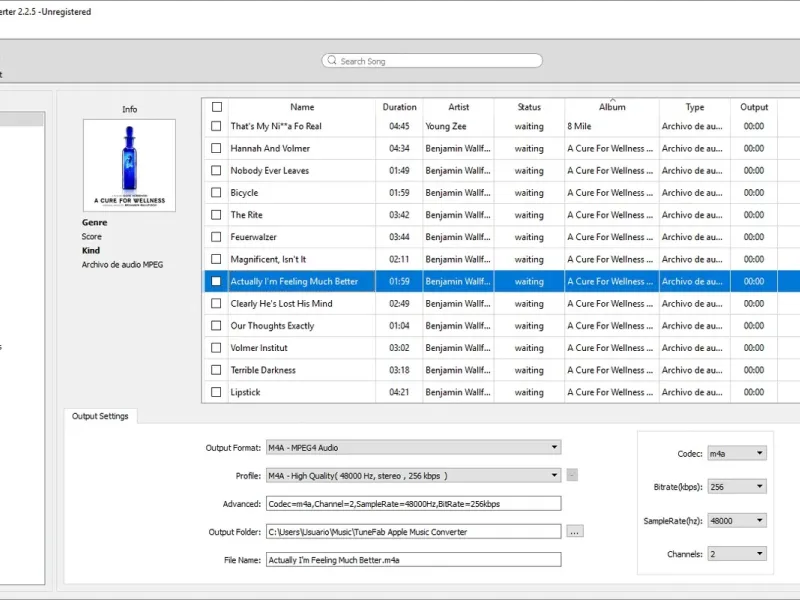Click the magnifier icon in the search box

(331, 61)
